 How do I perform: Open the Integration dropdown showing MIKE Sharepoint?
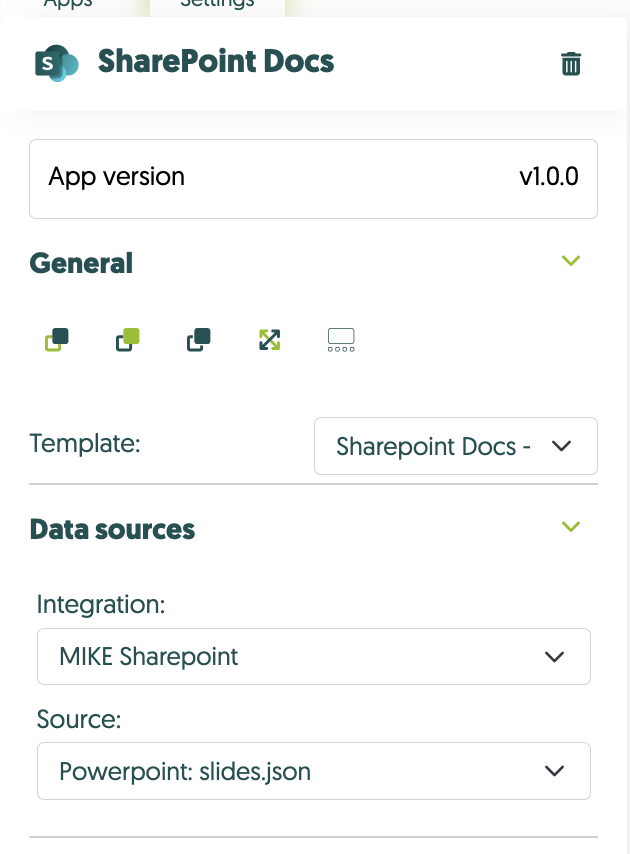click(x=313, y=657)
